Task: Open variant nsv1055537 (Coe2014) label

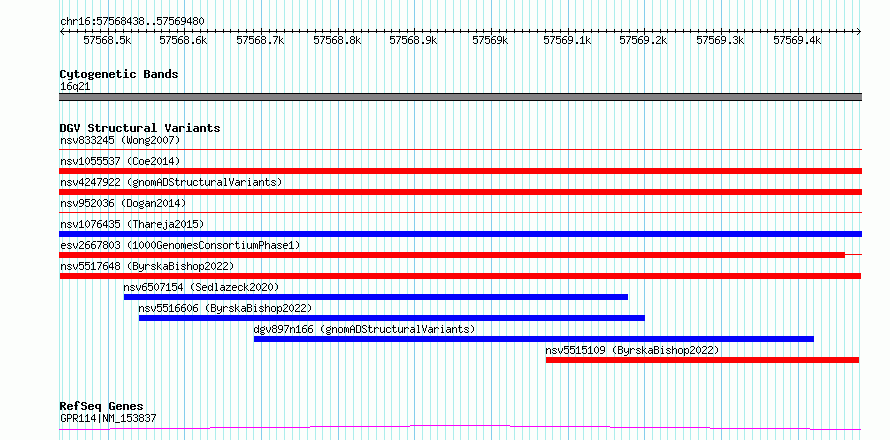Action: [x=120, y=161]
